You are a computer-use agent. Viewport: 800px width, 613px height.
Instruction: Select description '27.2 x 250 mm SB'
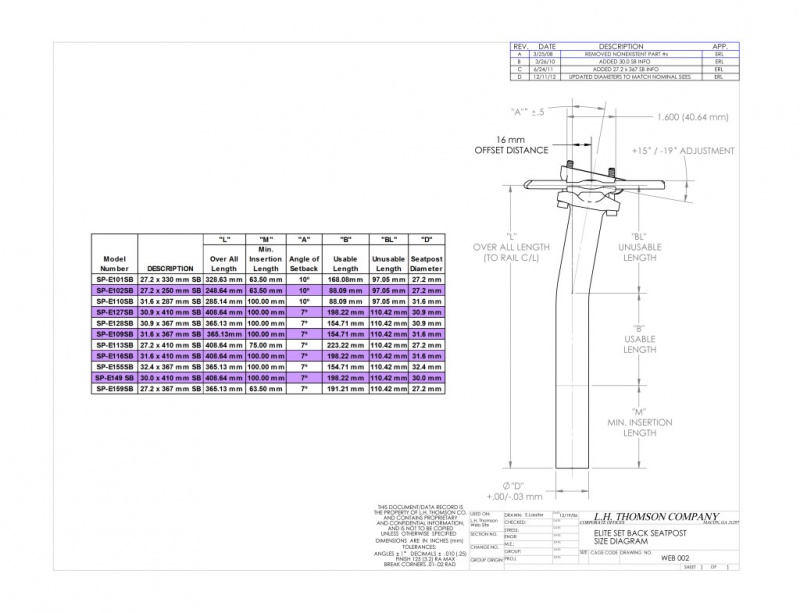tap(170, 290)
